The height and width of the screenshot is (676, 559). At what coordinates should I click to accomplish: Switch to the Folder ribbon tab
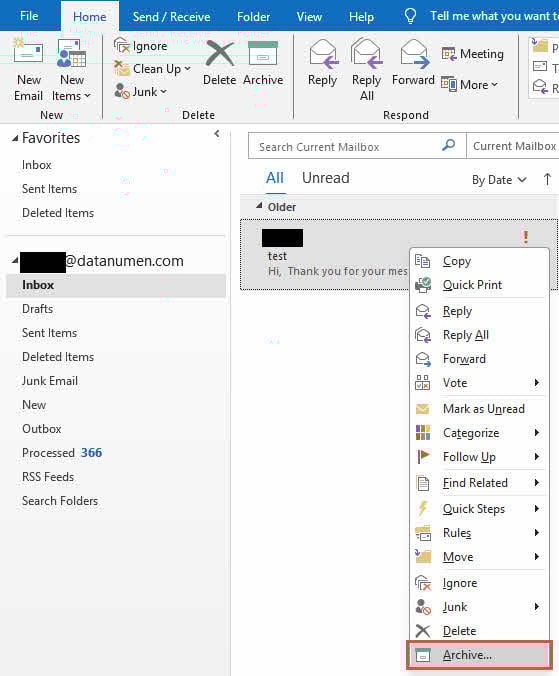253,16
